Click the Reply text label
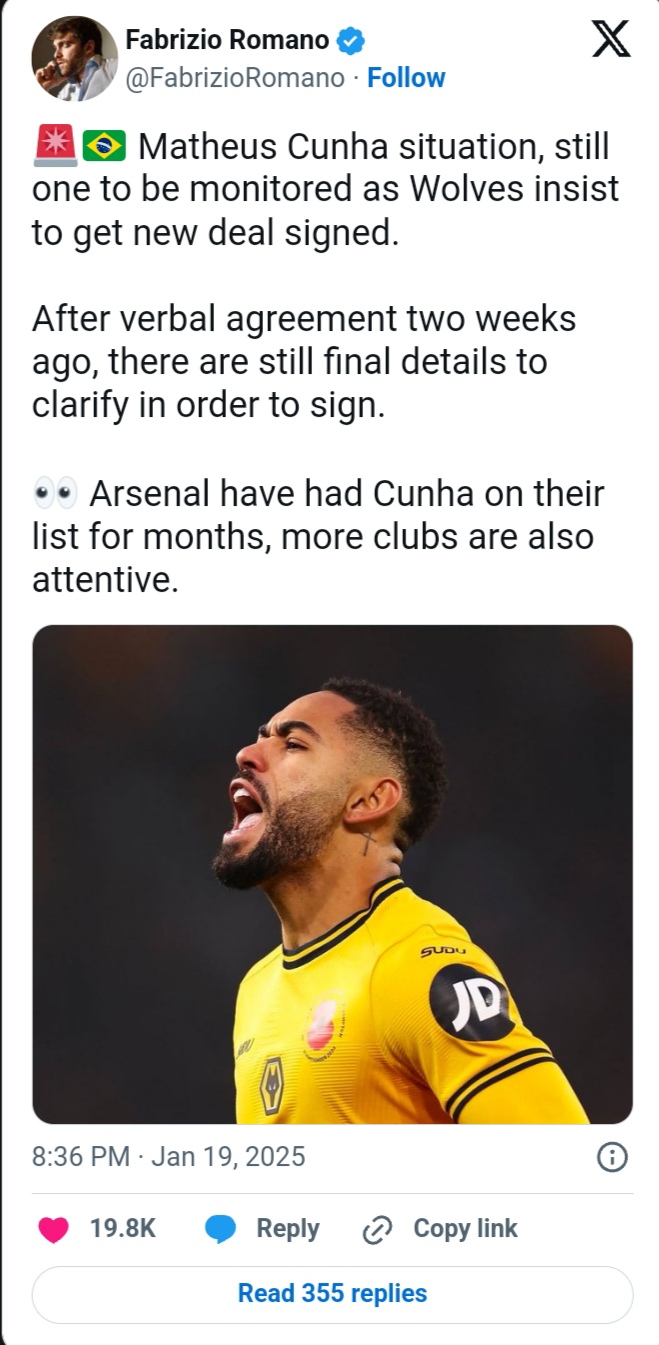 (287, 1229)
